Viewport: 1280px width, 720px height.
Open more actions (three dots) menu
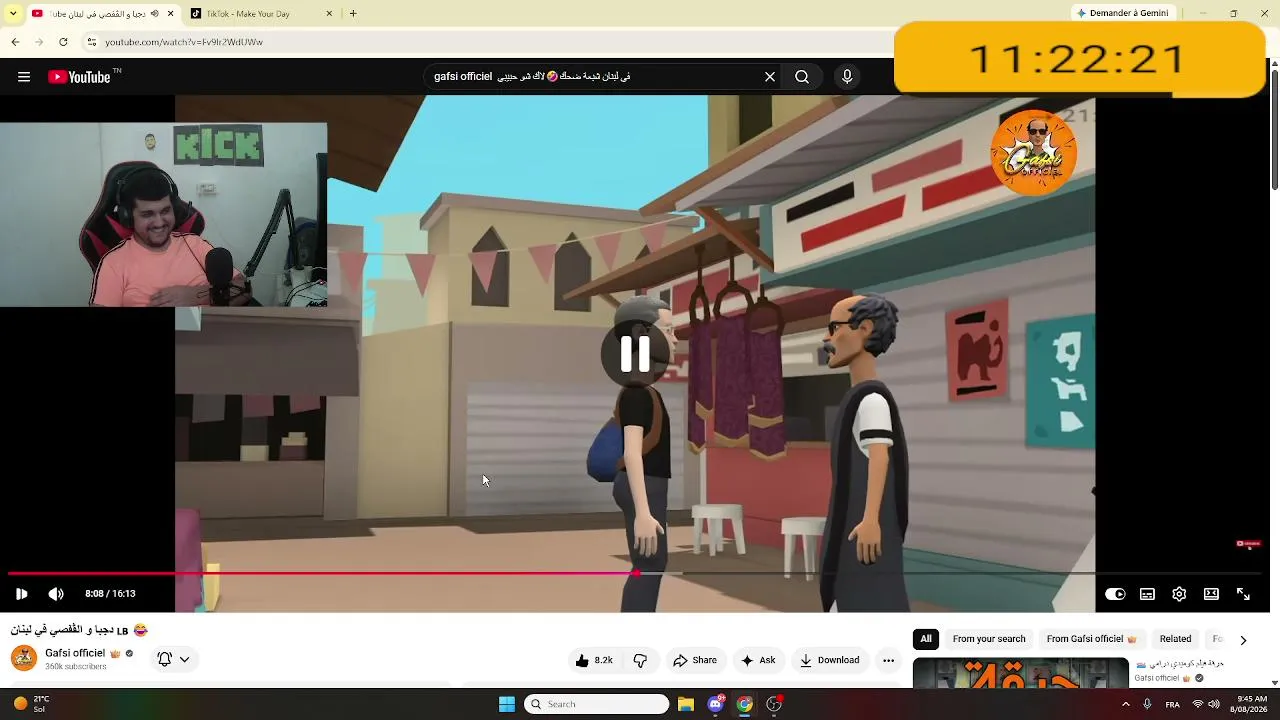(x=888, y=660)
